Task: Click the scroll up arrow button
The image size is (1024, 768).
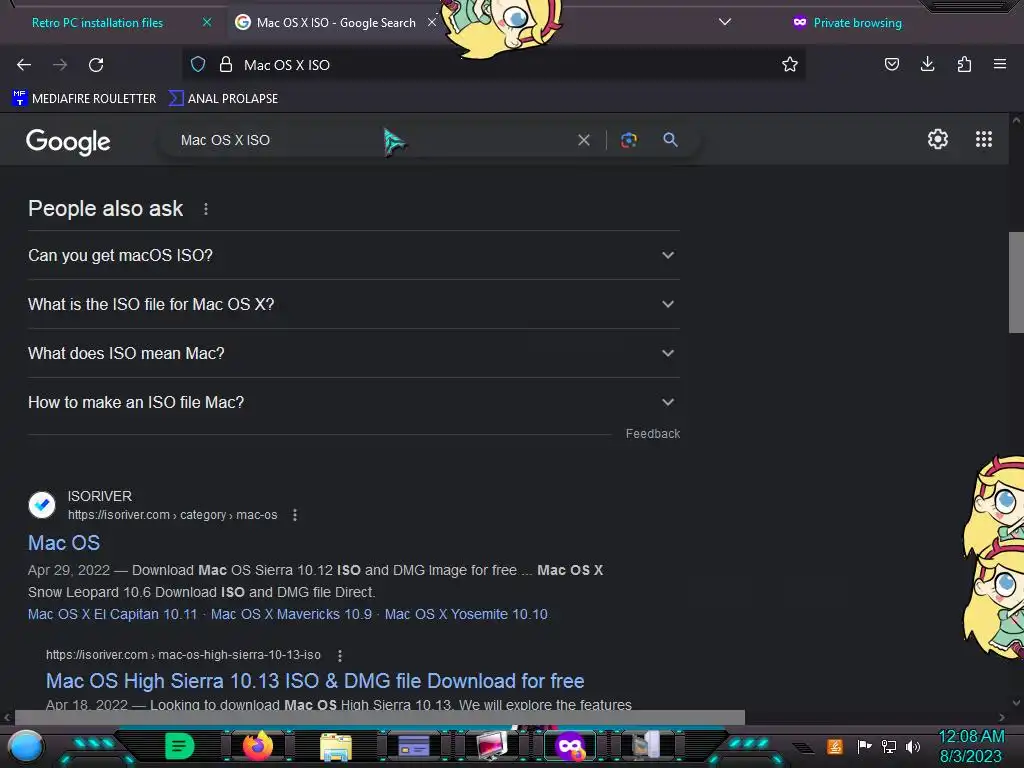Action: click(1016, 120)
